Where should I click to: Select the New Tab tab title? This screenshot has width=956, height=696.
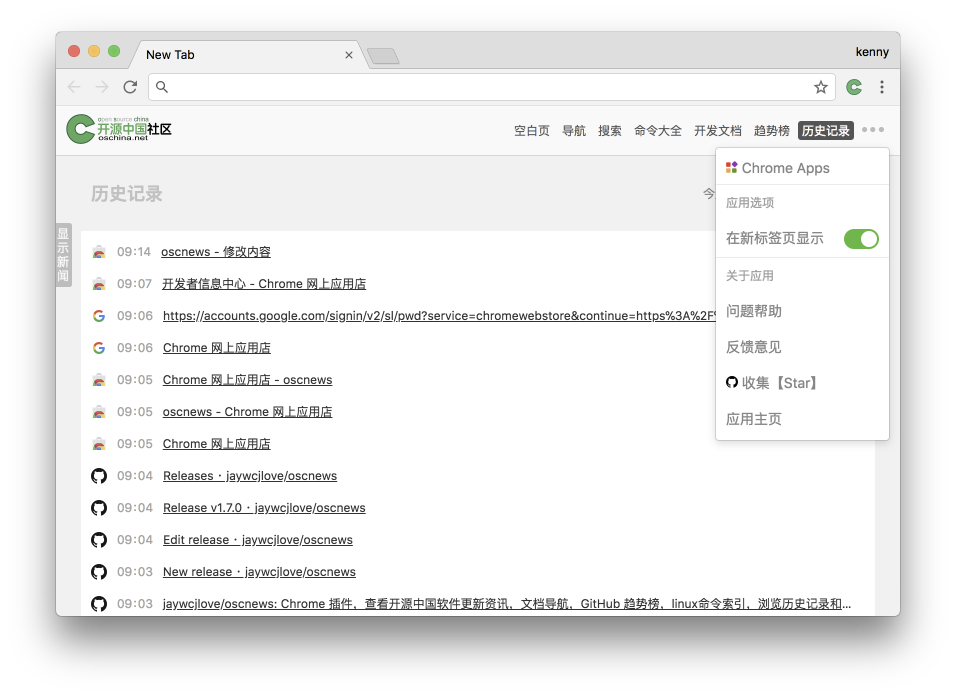coord(170,55)
